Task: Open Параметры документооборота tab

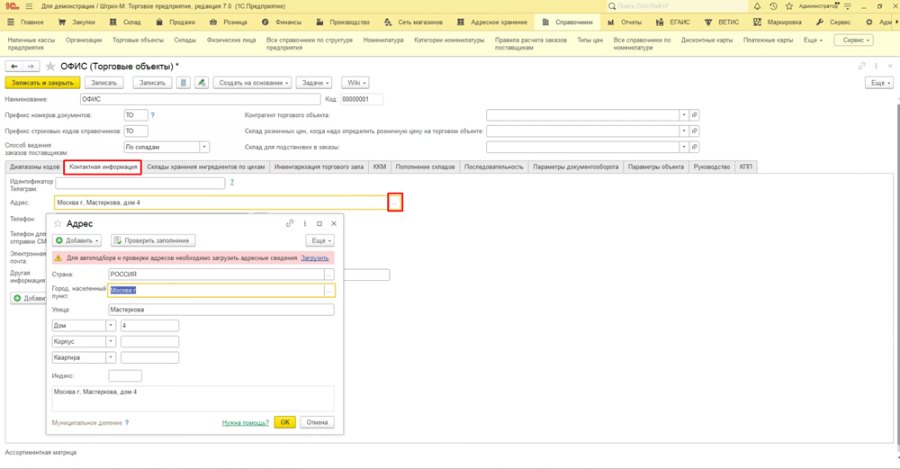Action: (576, 167)
